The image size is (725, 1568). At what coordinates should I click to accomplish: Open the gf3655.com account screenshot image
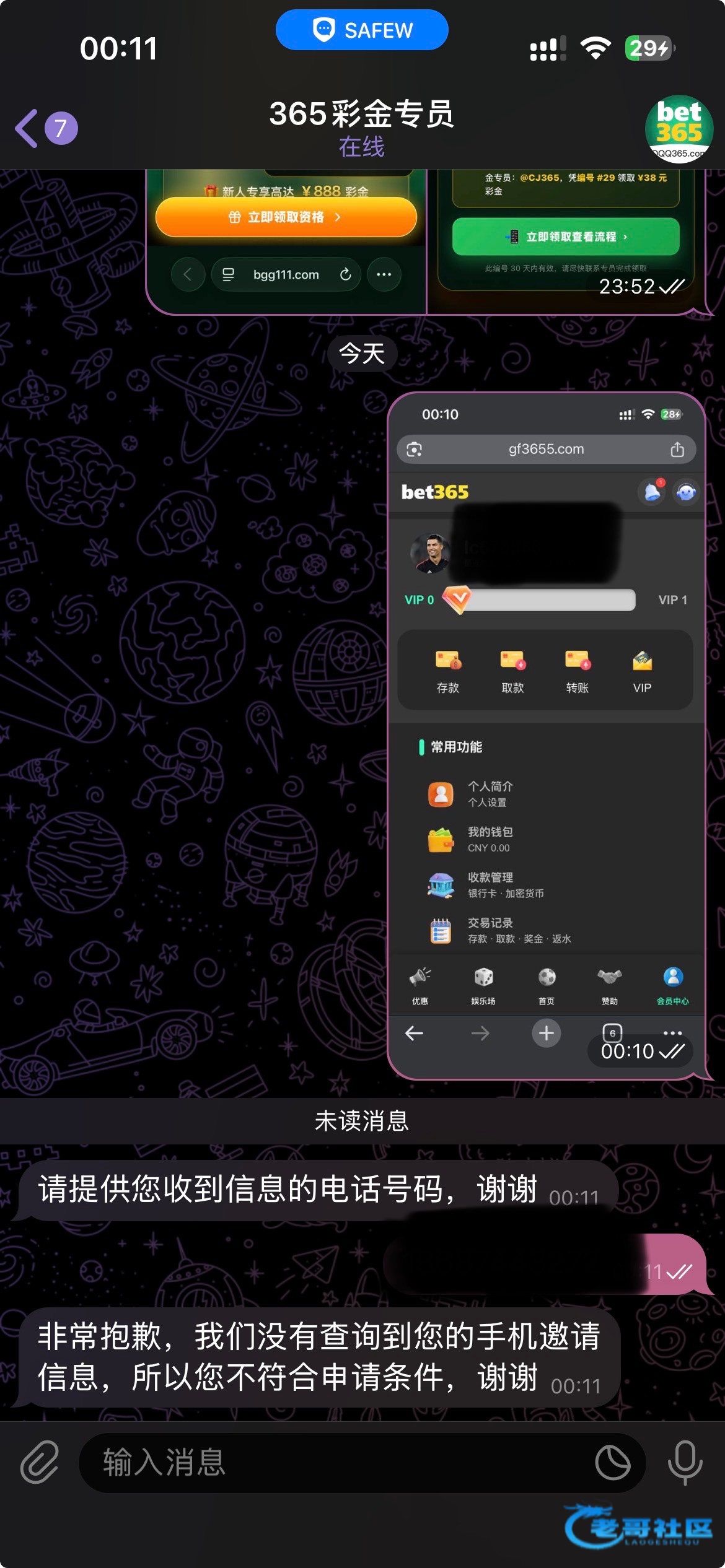pos(547,736)
